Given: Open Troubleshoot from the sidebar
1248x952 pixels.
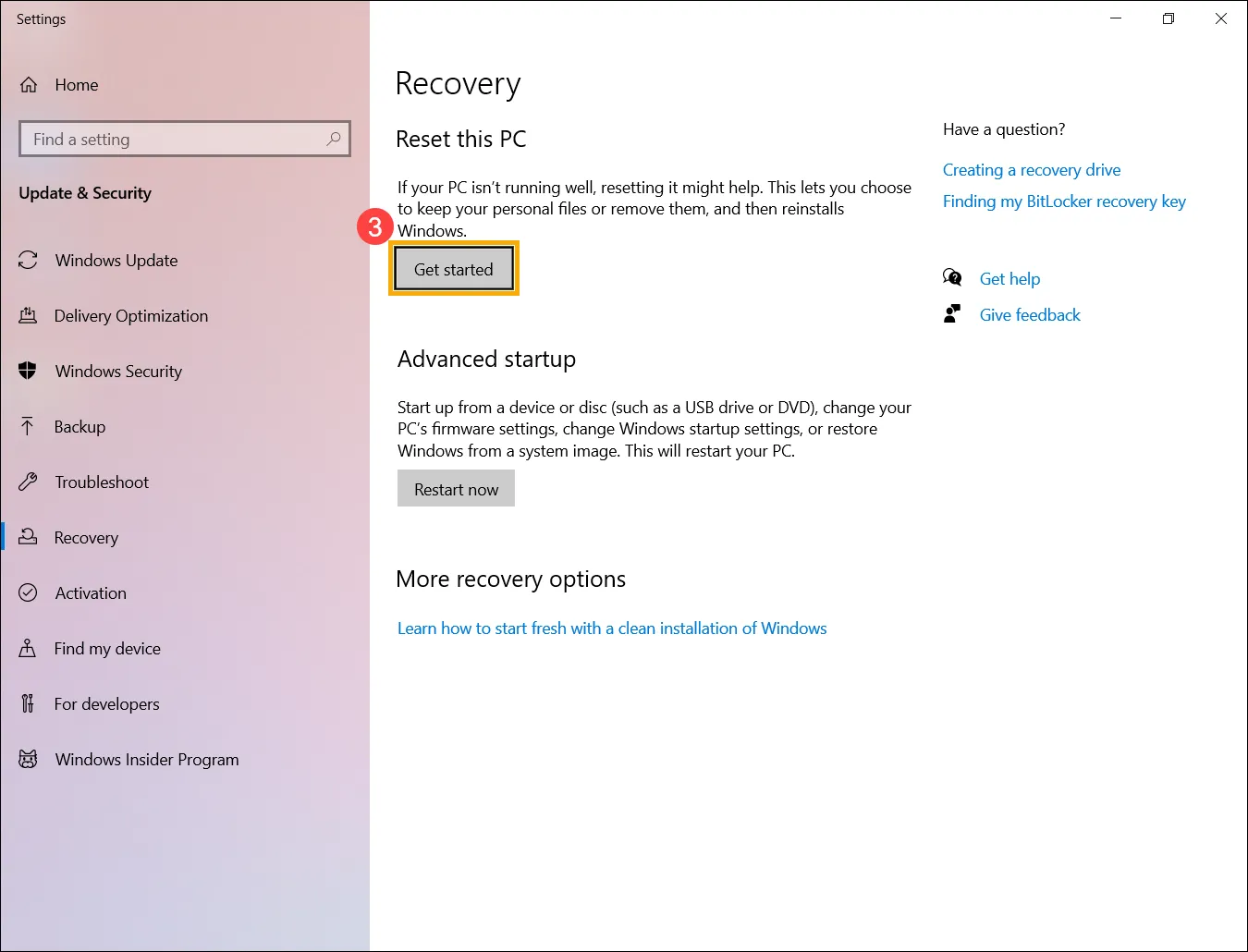Looking at the screenshot, I should 28,482.
